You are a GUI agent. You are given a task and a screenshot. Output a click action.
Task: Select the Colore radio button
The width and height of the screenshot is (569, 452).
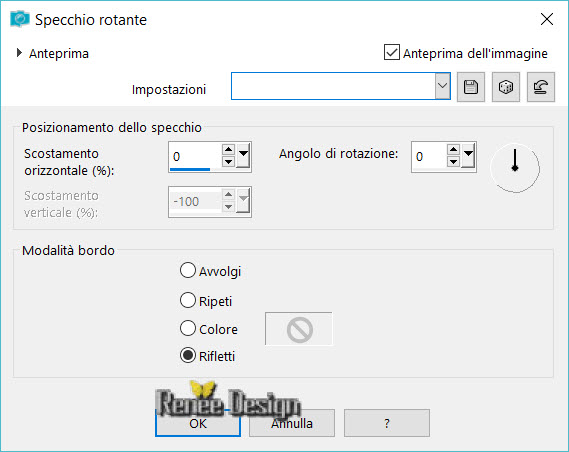188,328
